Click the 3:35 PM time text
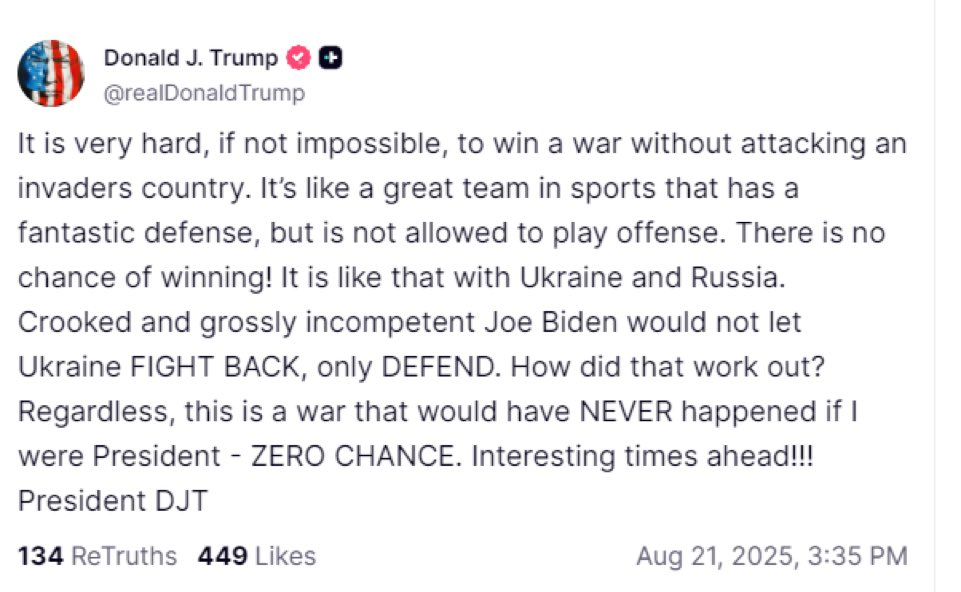 point(857,556)
